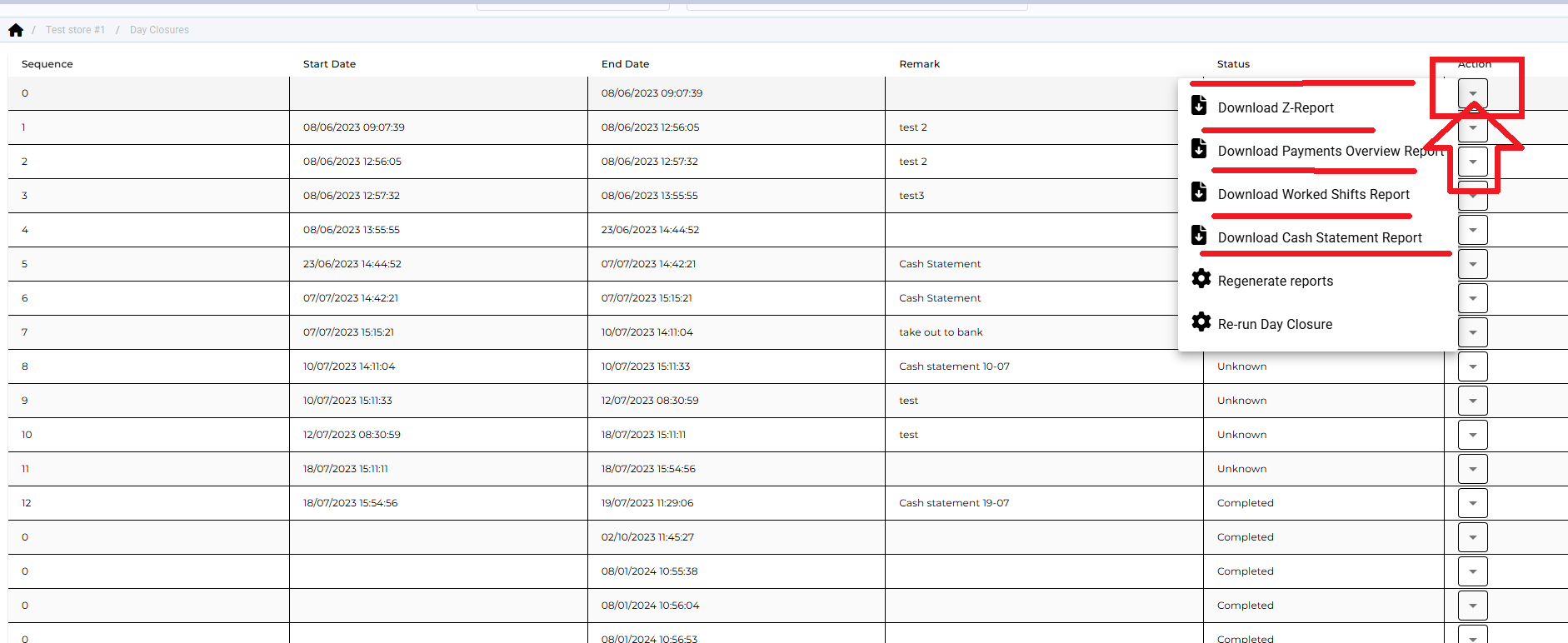Viewport: 1568px width, 643px height.
Task: Click the Worked Shifts Report download icon
Action: click(1199, 192)
